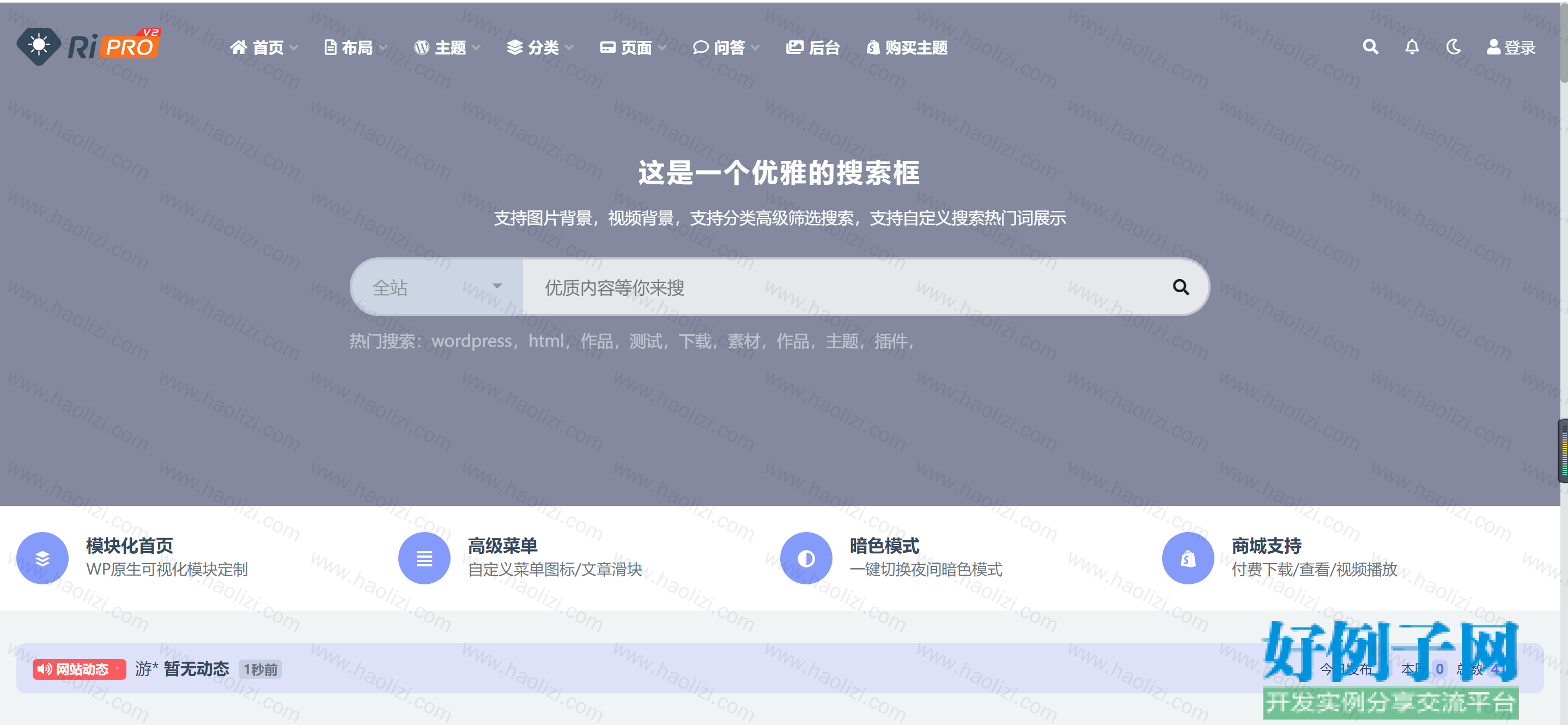Image resolution: width=1568 pixels, height=725 pixels.
Task: Select hot search term 插件
Action: [x=891, y=341]
